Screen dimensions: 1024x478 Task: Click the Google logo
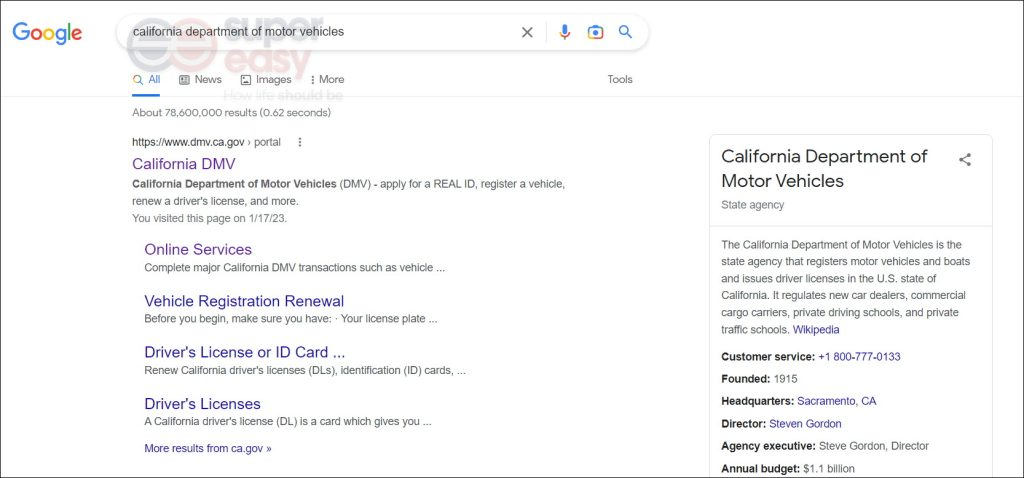47,33
